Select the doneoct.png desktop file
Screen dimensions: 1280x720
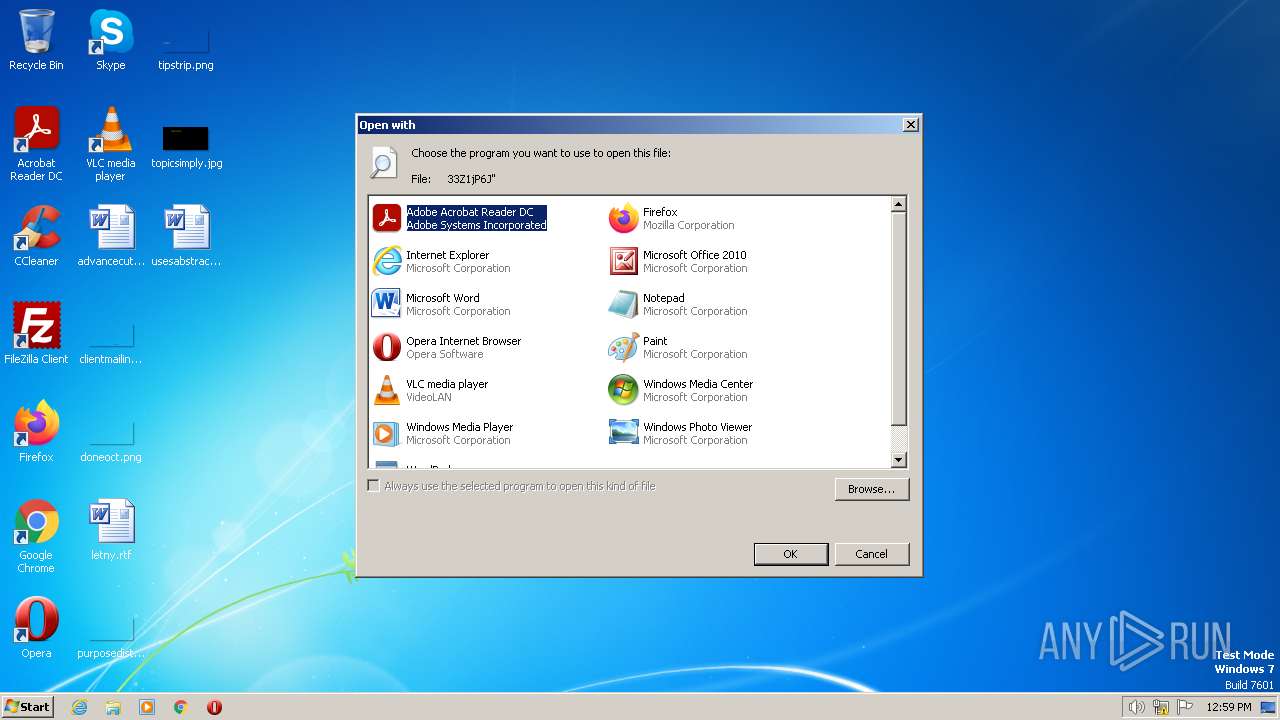click(111, 440)
